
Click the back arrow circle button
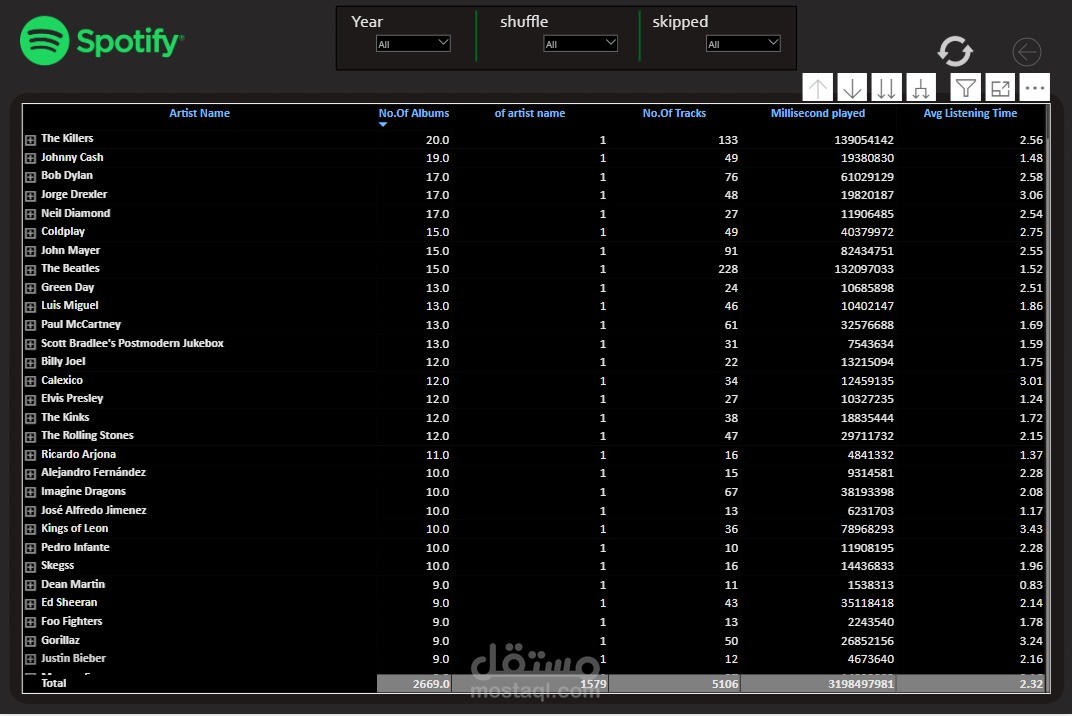pos(1026,52)
